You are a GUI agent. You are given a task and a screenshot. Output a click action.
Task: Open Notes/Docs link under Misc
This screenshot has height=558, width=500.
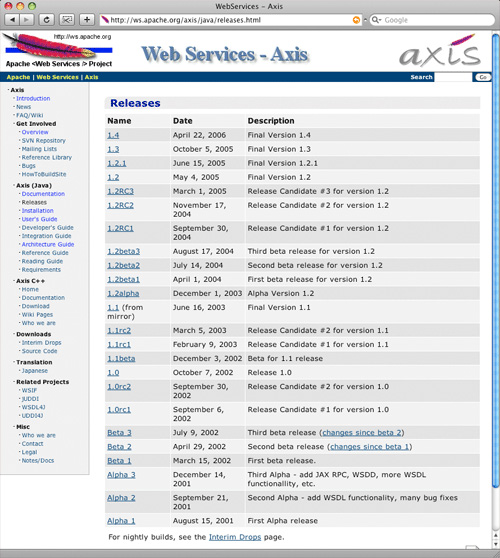(x=38, y=460)
